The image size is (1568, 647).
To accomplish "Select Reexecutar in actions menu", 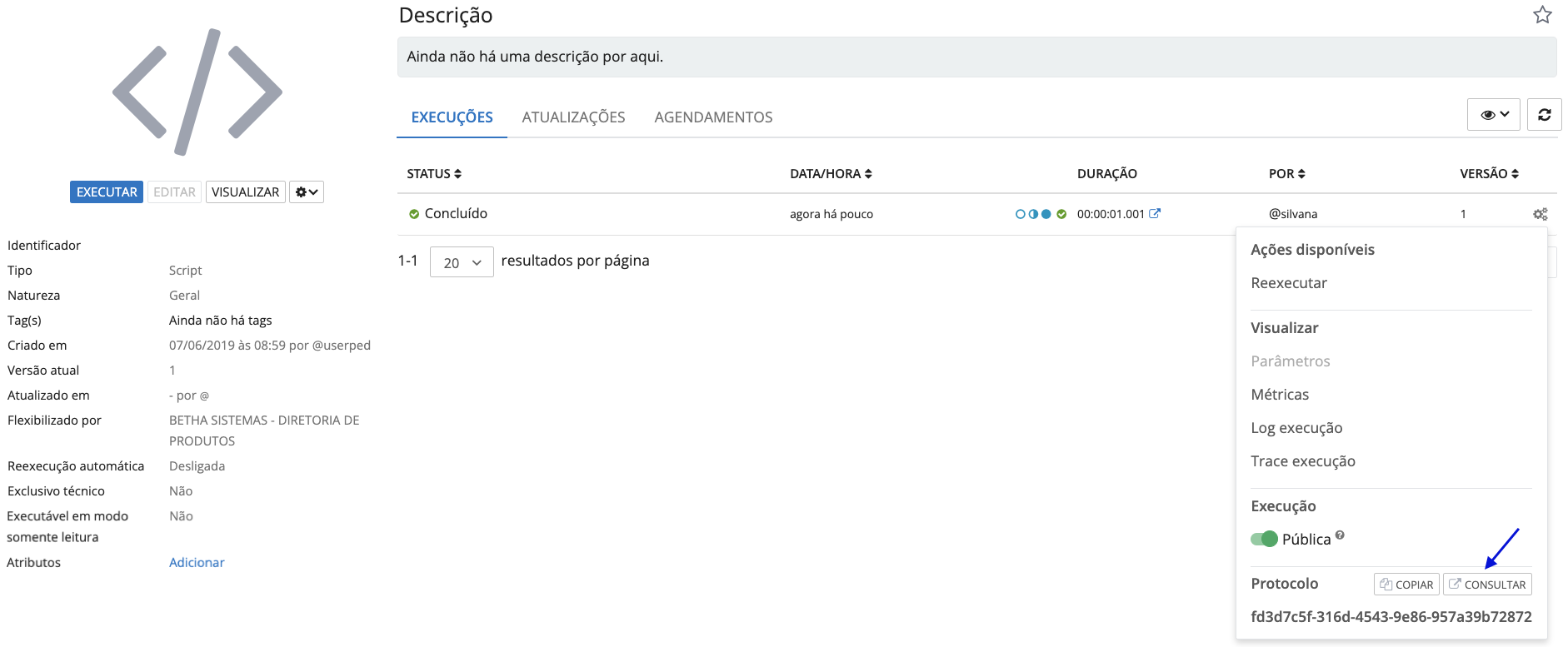I will [x=1289, y=283].
